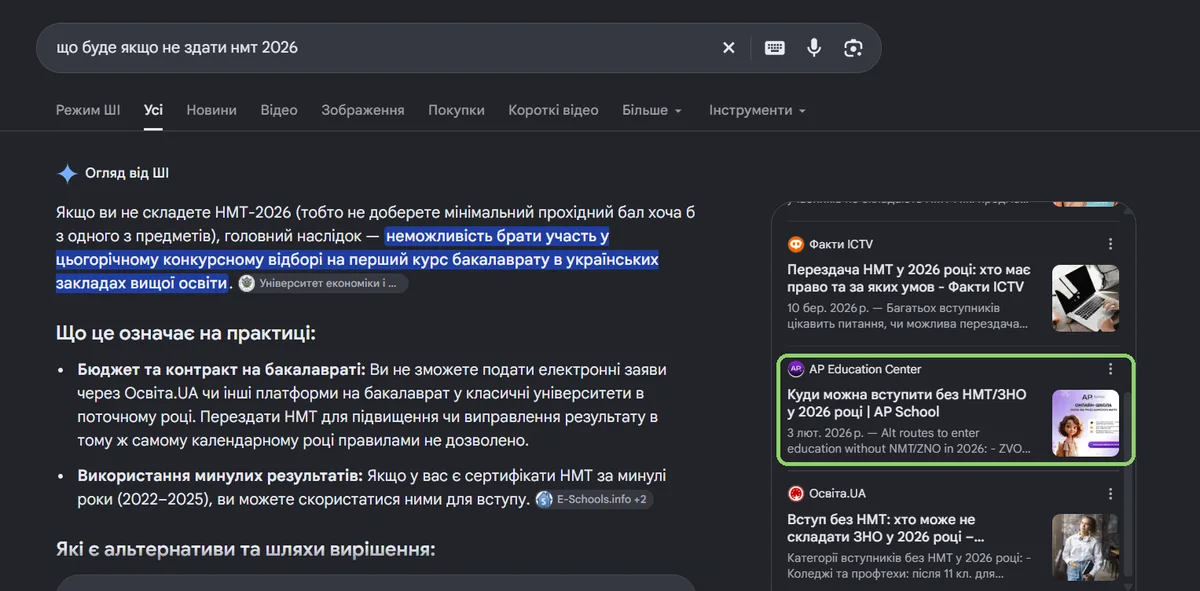Click the laptop thumbnail of Факти ICTV result
The image size is (1200, 591).
[x=1085, y=298]
